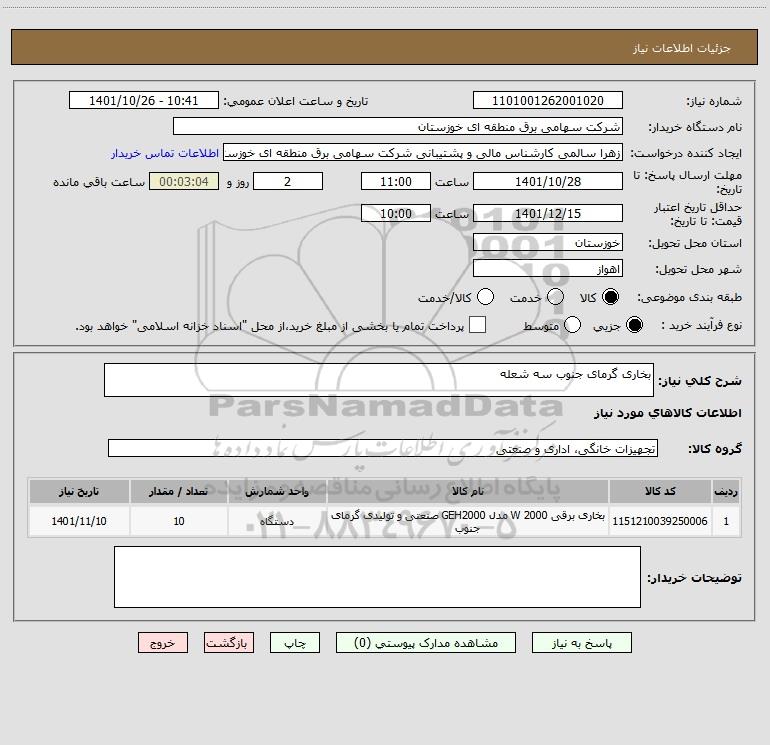Click the unit cell دستگاه
The width and height of the screenshot is (770, 745).
tap(277, 521)
